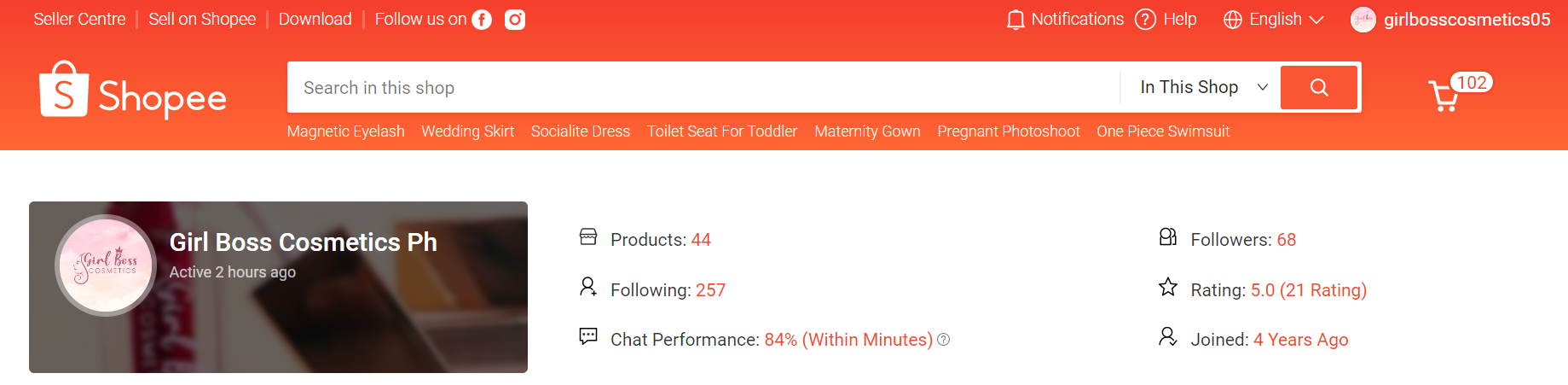Screen dimensions: 1568x385
Task: Open Shopee's Instagram page icon
Action: click(x=515, y=20)
